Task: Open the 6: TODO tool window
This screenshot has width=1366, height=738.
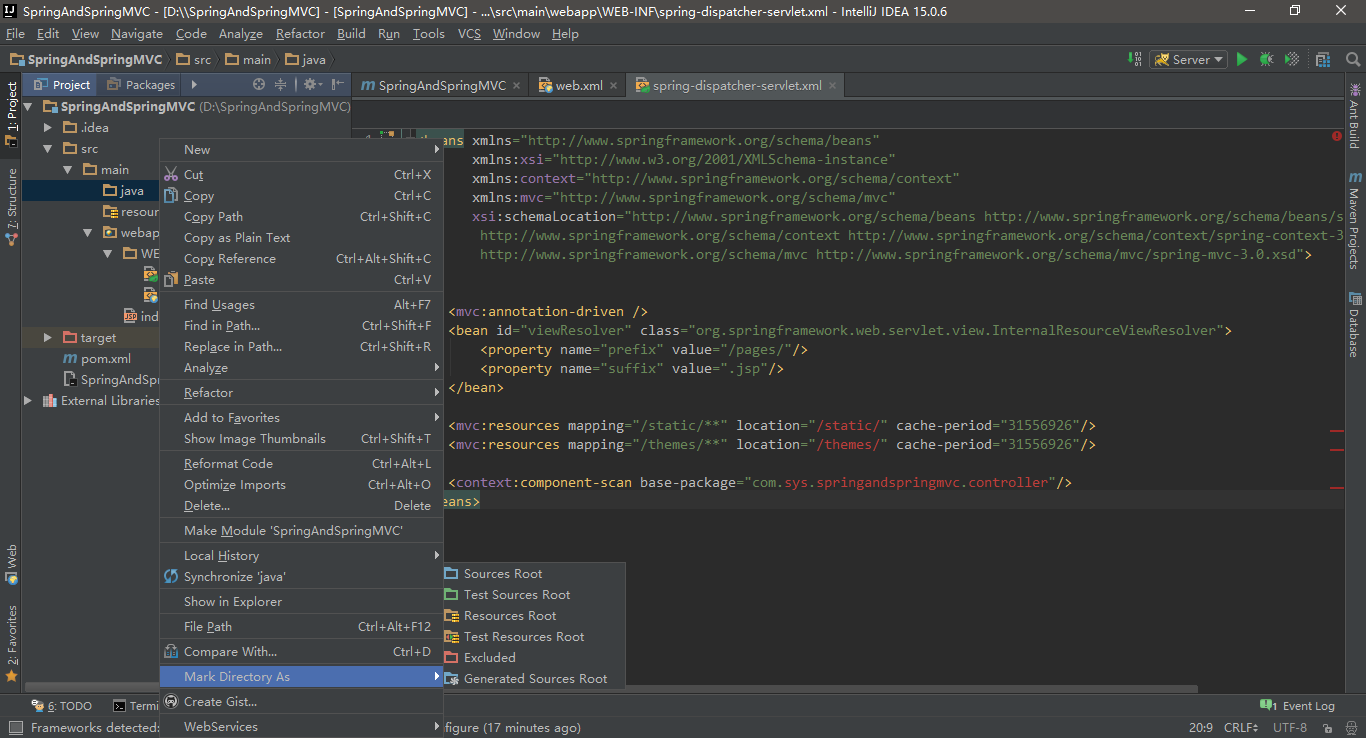Action: coord(62,706)
